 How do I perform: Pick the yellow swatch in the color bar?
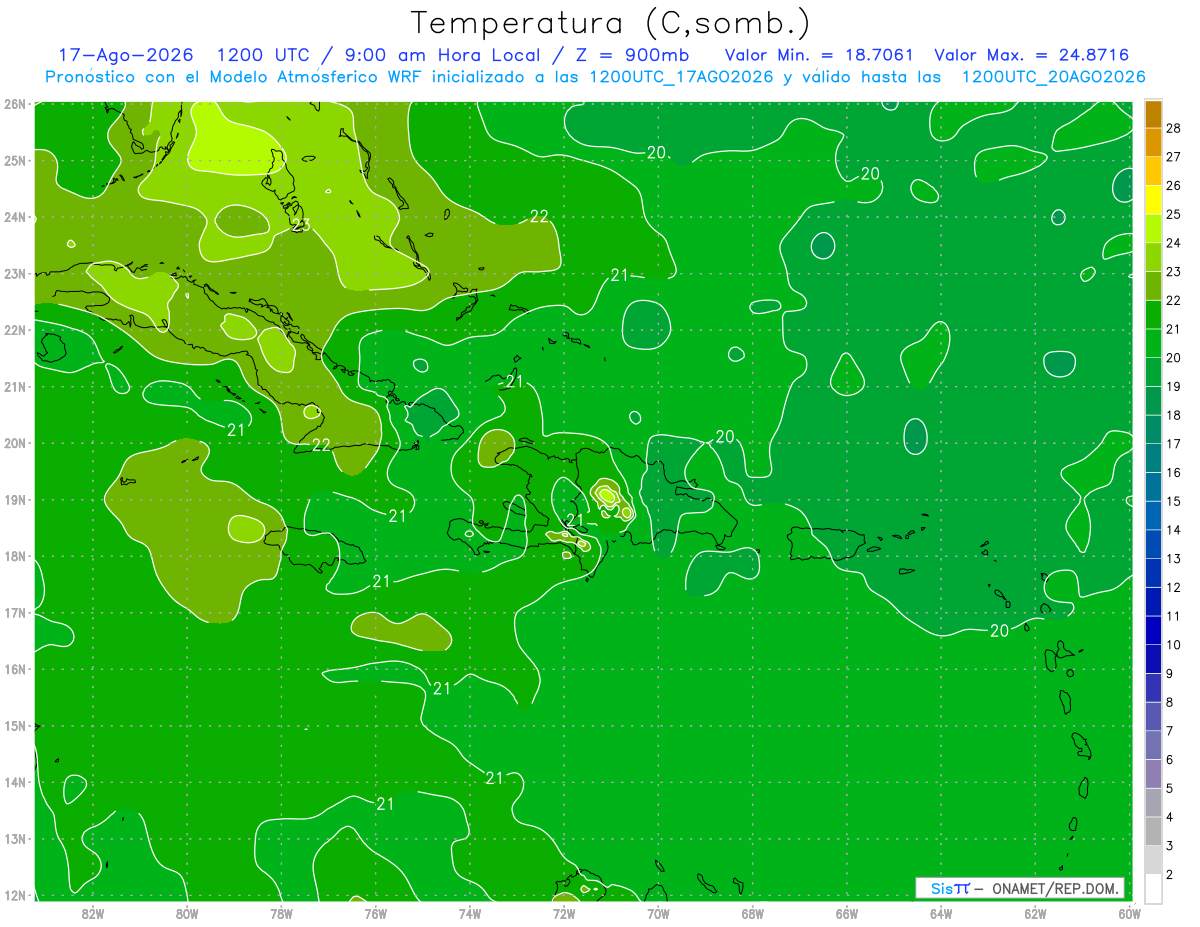[1153, 201]
